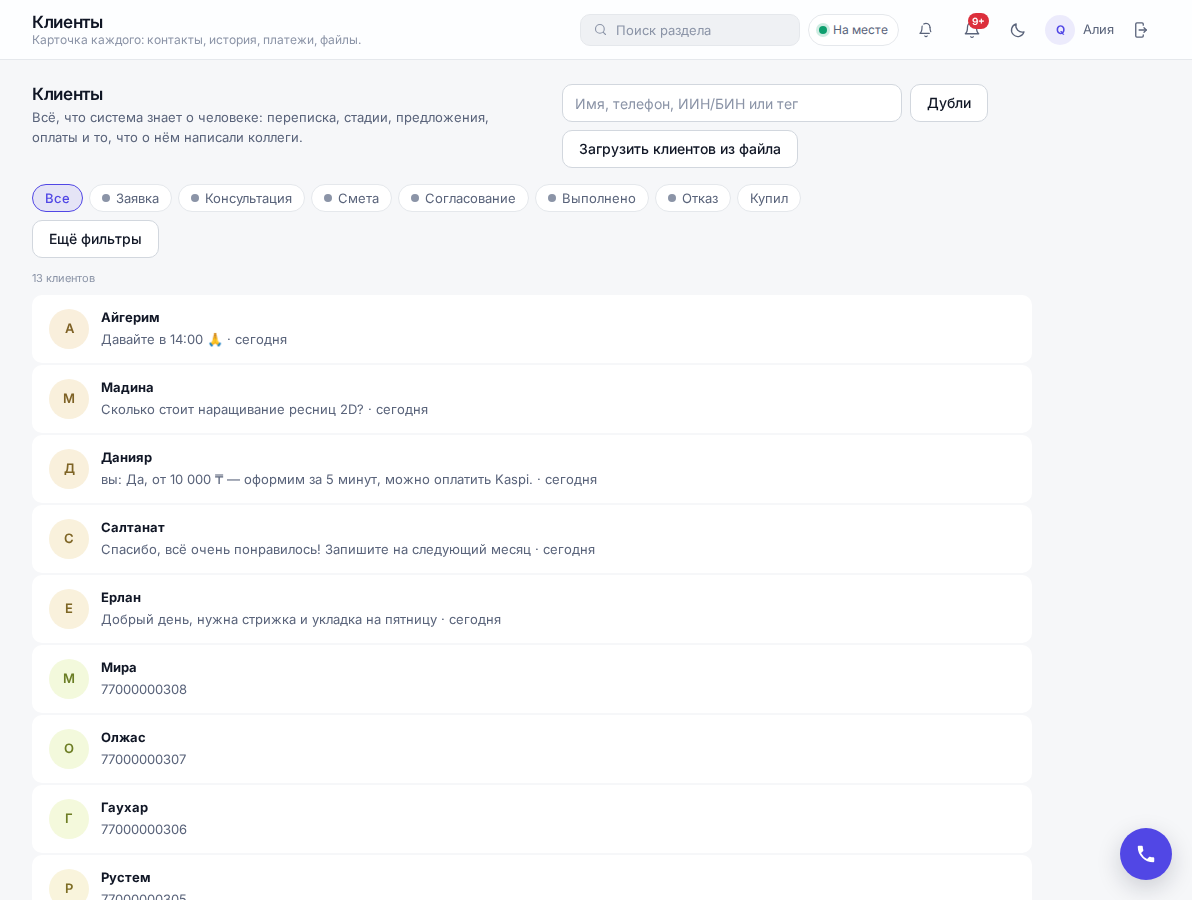Click Салтанат's avatar letter С

[69, 539]
